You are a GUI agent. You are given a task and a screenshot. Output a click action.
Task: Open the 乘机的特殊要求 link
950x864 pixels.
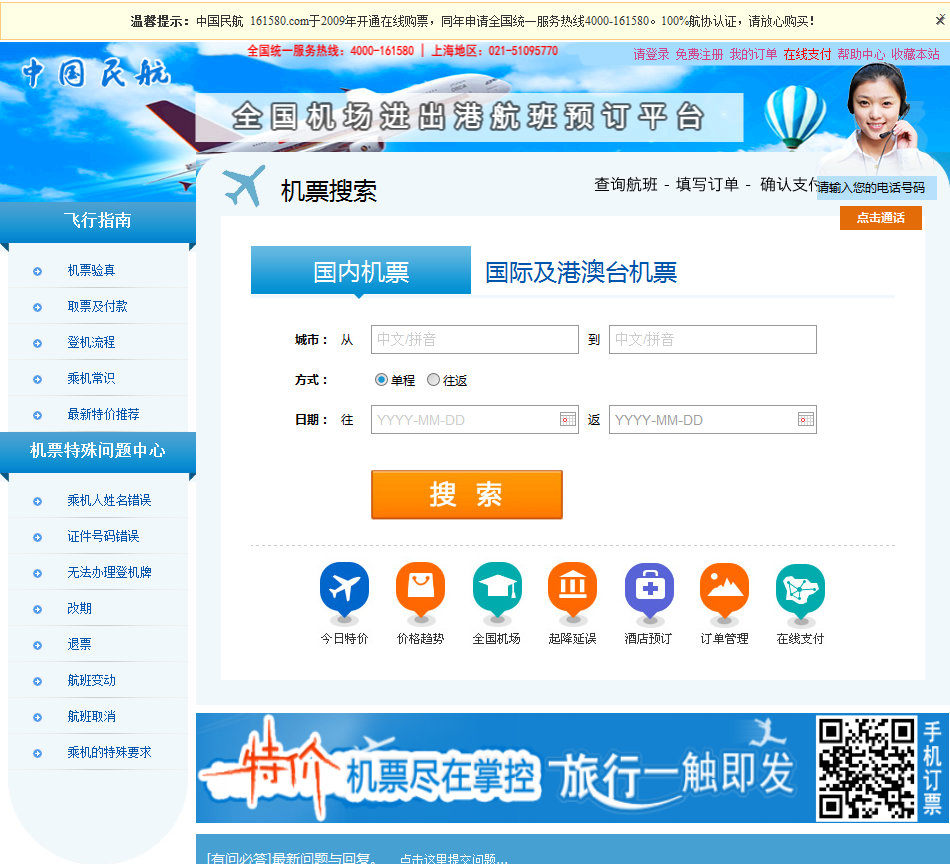tap(109, 753)
